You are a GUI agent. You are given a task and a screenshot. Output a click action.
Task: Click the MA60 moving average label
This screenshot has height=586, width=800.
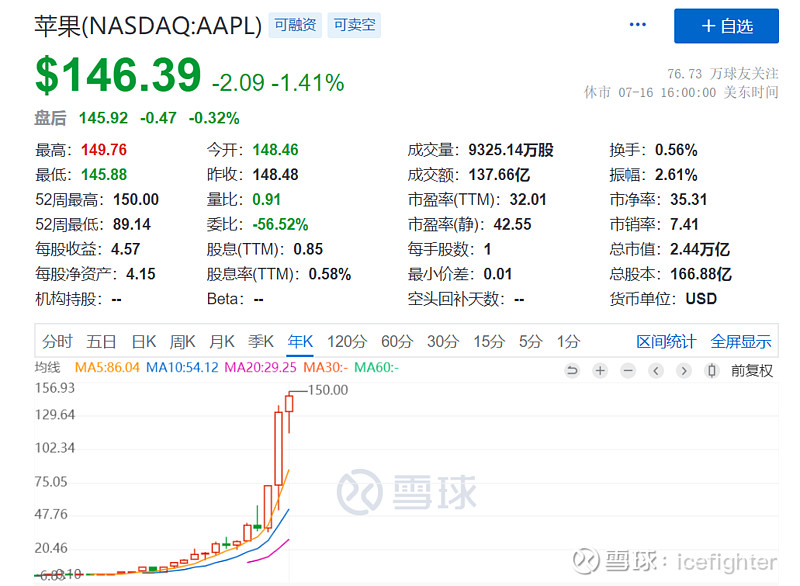(377, 367)
